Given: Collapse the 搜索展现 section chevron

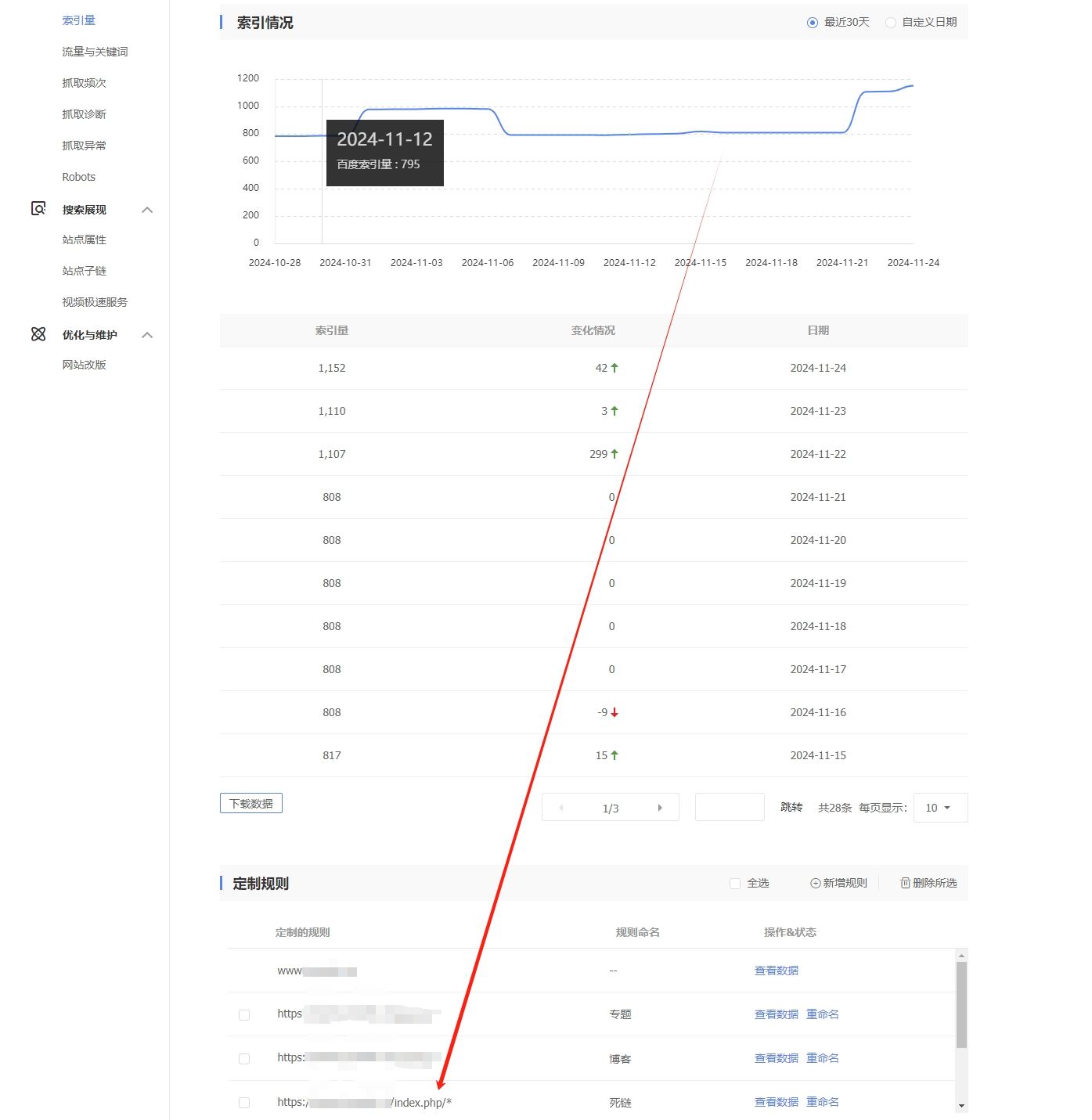Looking at the screenshot, I should coord(147,210).
